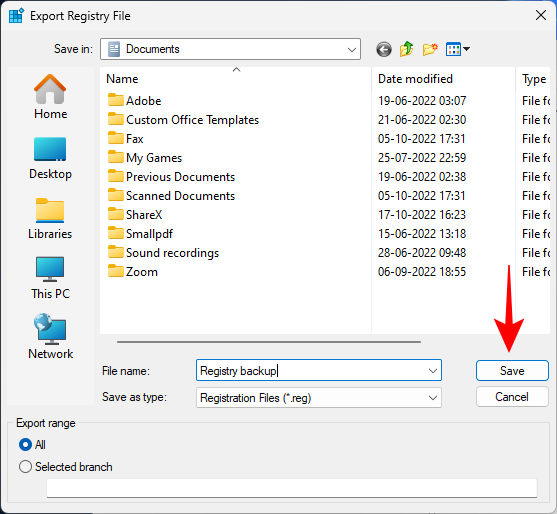
Task: Cancel the export dialog
Action: [512, 397]
